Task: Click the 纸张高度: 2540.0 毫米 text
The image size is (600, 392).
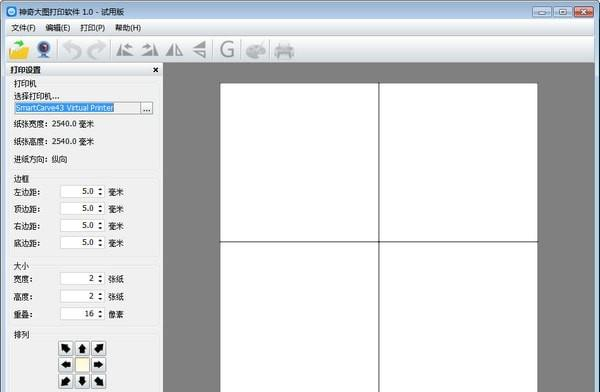Action: 54,141
